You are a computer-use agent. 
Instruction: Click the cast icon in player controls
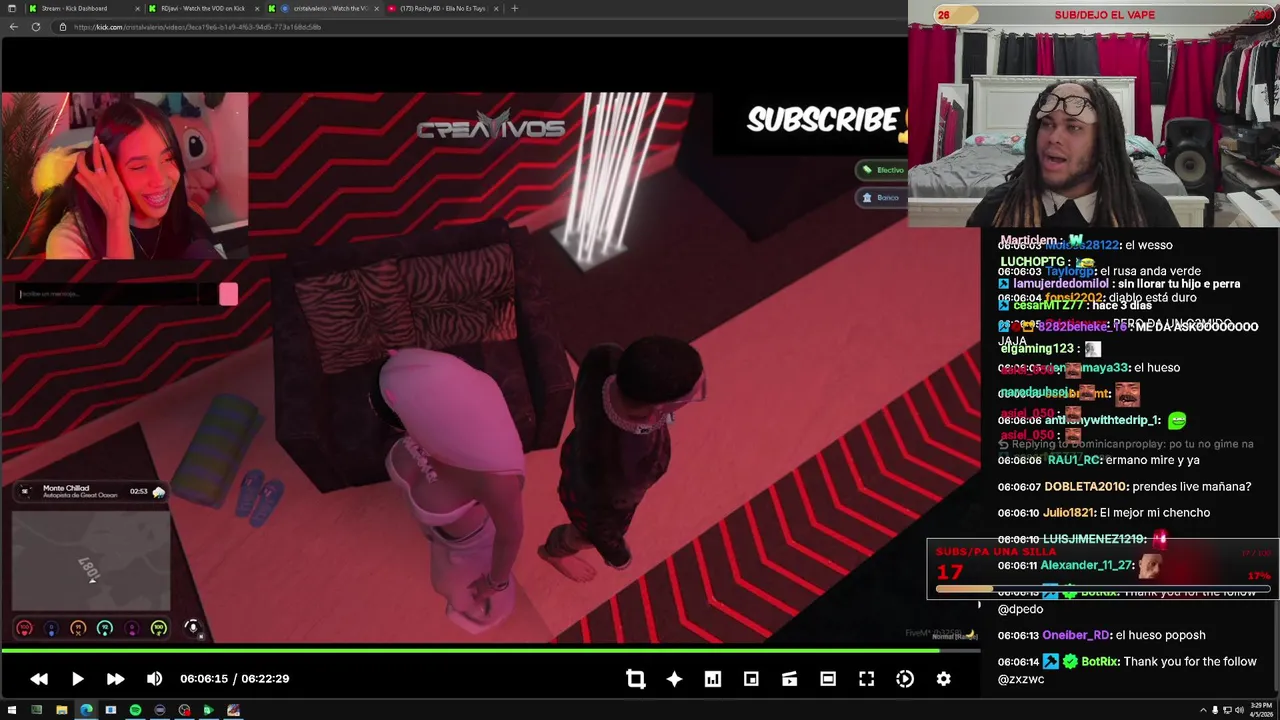789,679
